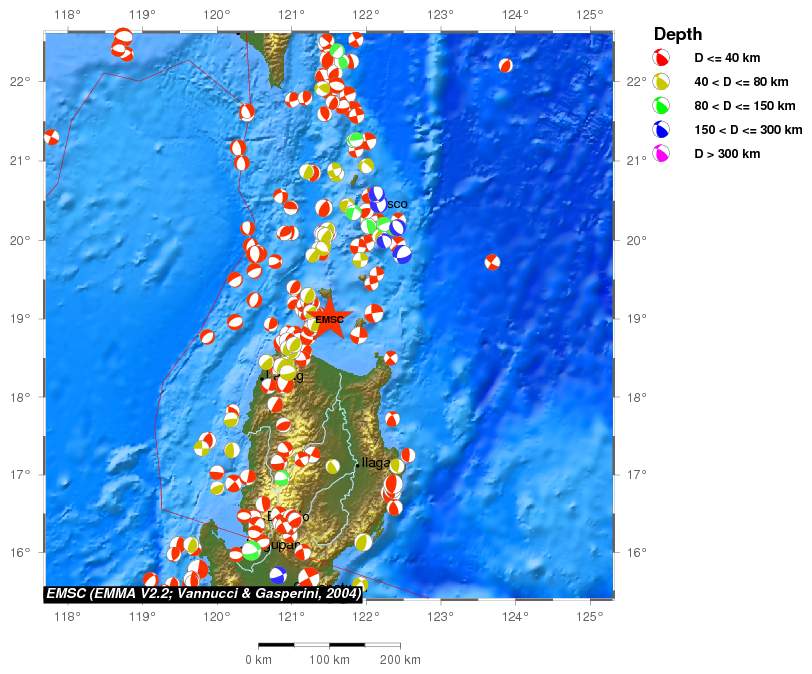
Task: Click the red EMSC star marker
Action: click(x=329, y=318)
